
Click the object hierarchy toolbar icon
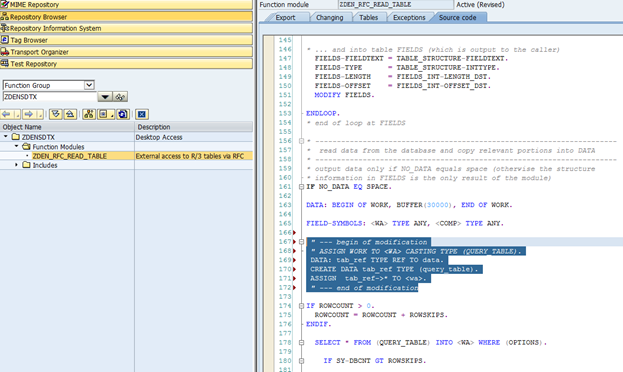tap(89, 114)
